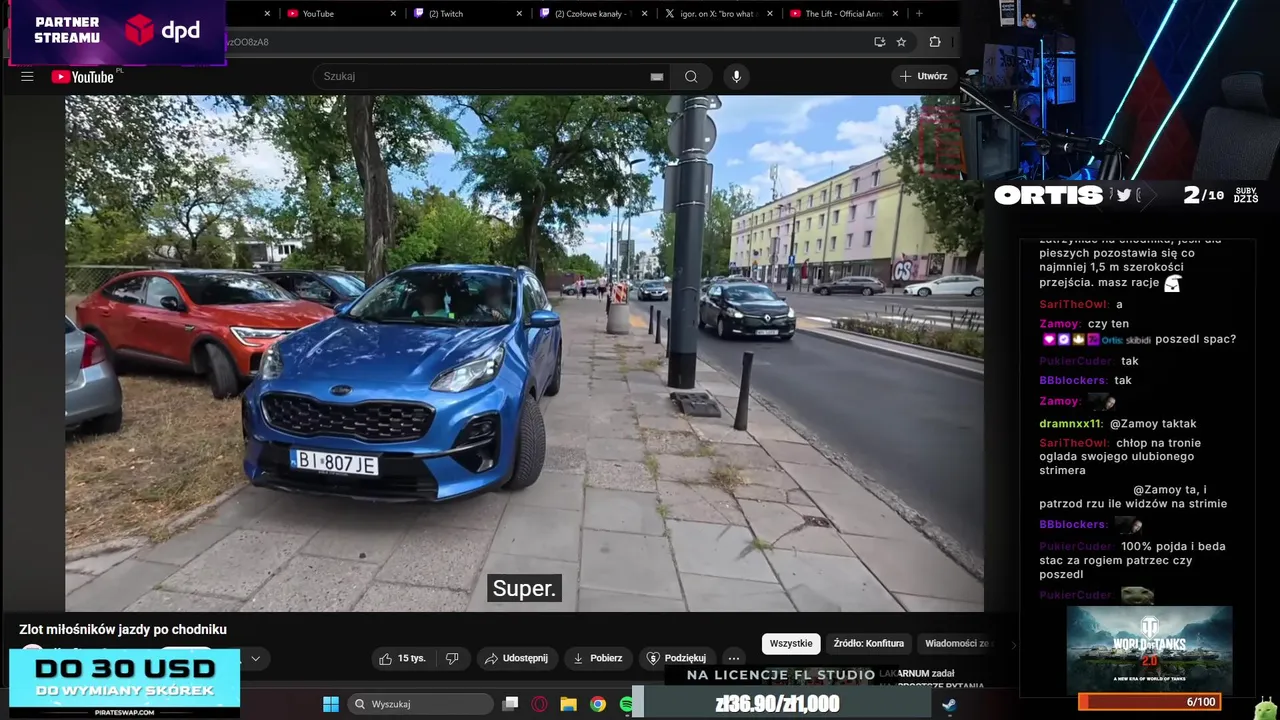Select the Wszystkie filter chip
The width and height of the screenshot is (1280, 720).
click(791, 644)
